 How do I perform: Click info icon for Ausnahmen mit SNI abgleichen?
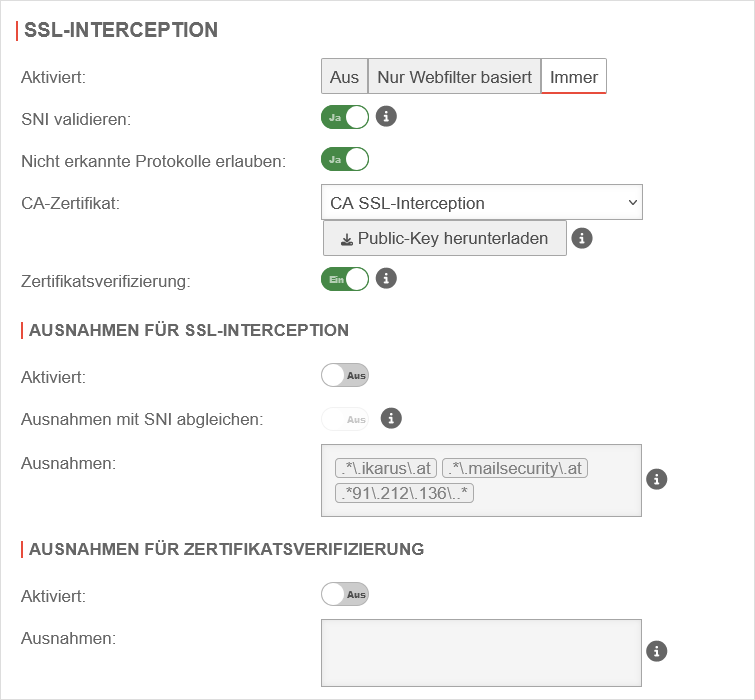[392, 418]
